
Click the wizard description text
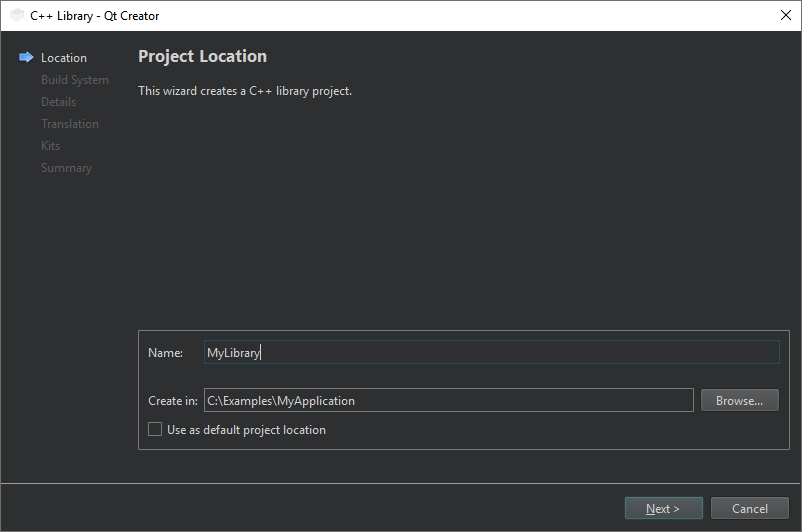(x=245, y=91)
